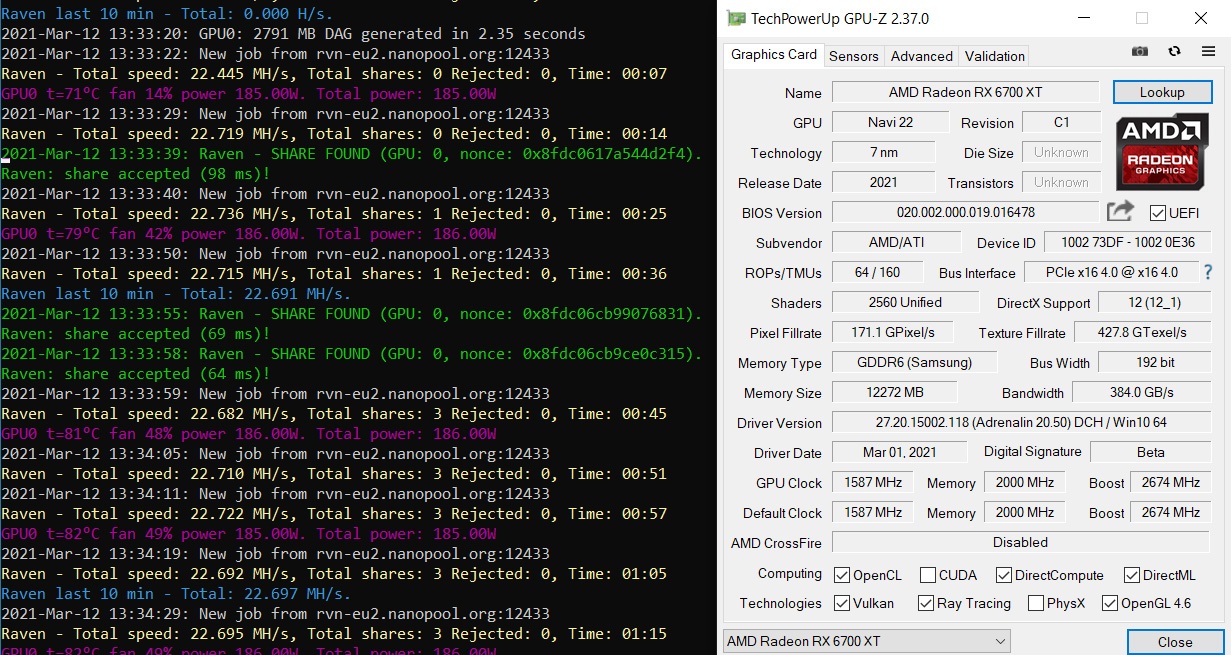Click the BIOS export icon next to BIOS Version
The height and width of the screenshot is (655, 1231).
pos(1119,211)
